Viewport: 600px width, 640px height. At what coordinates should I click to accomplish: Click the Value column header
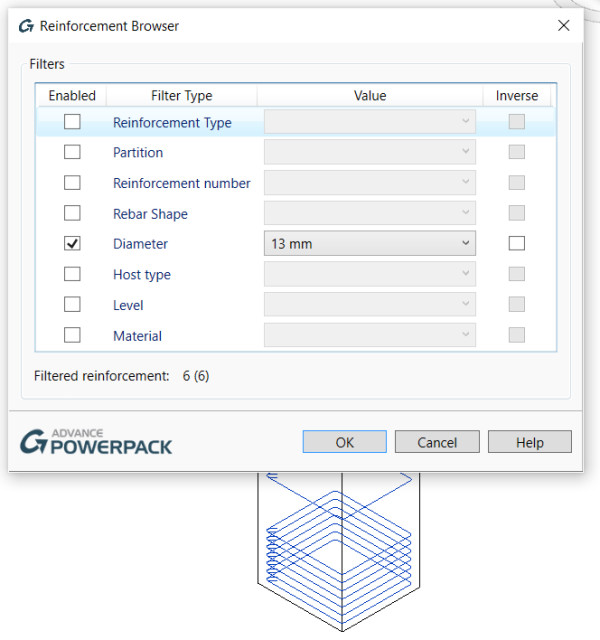[370, 96]
